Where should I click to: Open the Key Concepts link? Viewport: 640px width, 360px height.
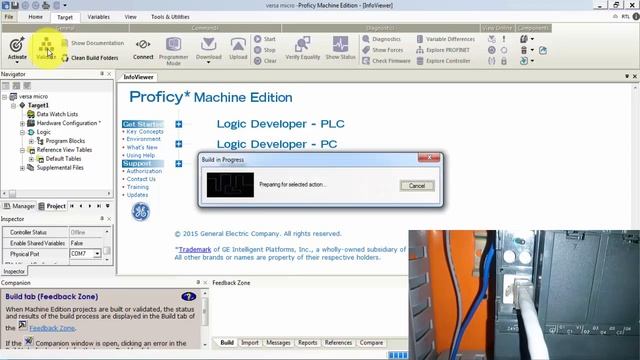(144, 131)
